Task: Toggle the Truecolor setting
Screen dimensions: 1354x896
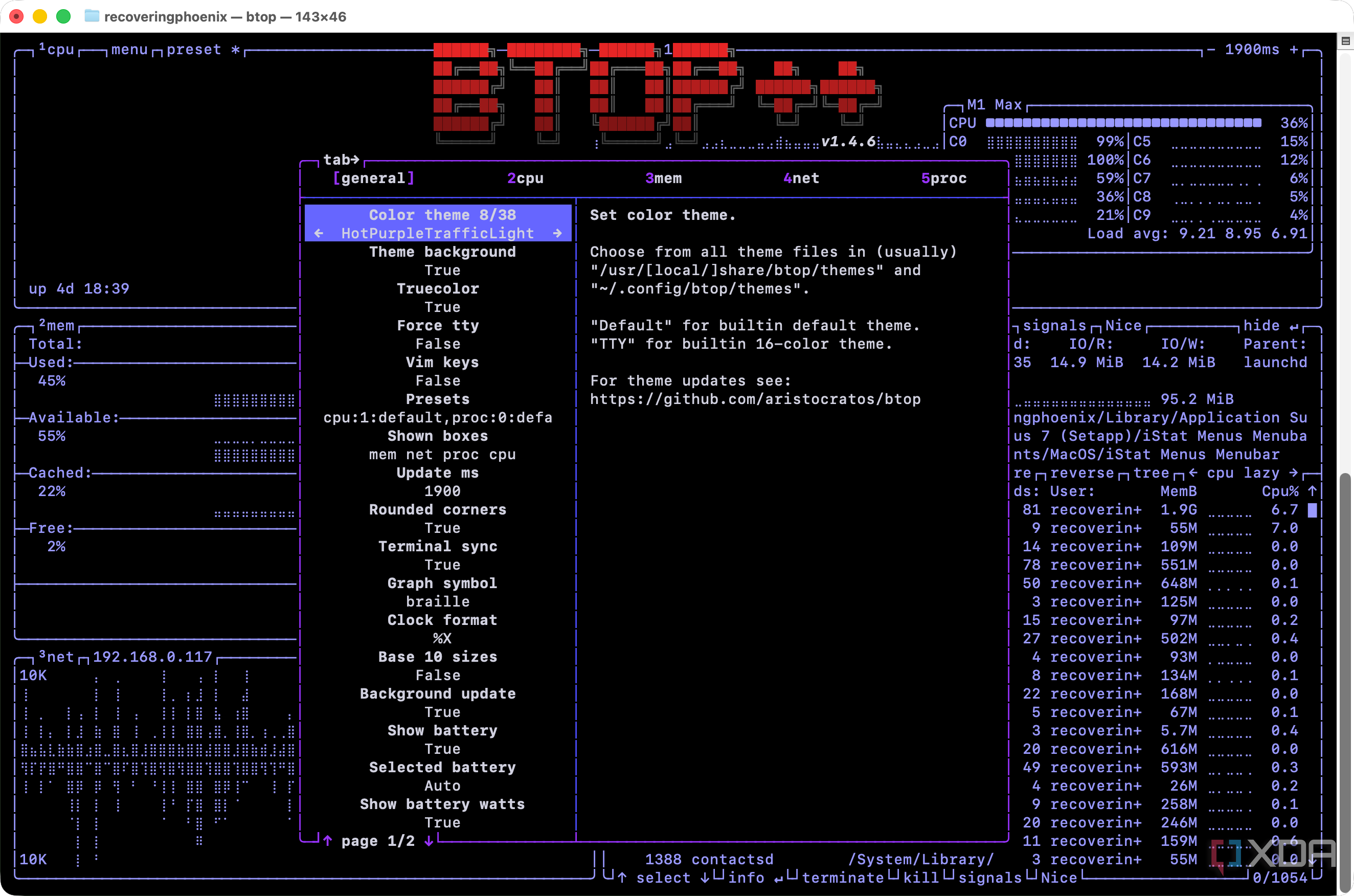Action: coord(438,298)
